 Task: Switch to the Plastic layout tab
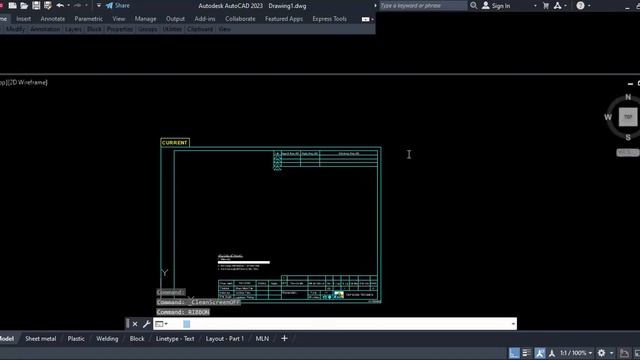[76, 339]
